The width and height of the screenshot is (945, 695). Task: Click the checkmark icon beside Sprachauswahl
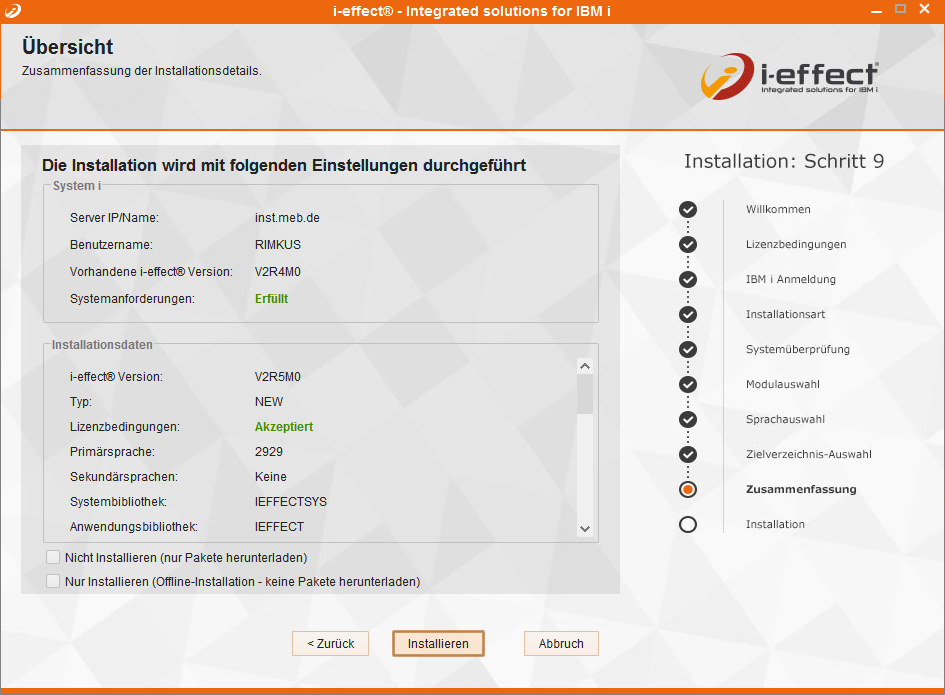click(688, 419)
